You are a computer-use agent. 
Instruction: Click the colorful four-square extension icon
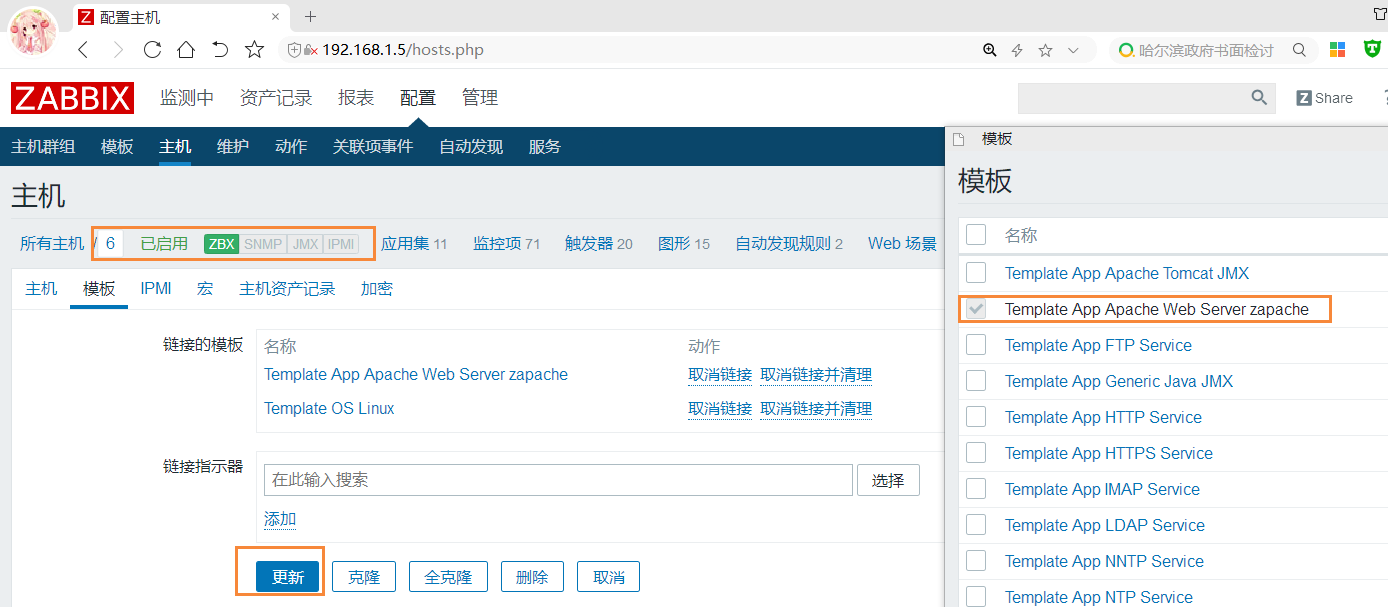1337,50
